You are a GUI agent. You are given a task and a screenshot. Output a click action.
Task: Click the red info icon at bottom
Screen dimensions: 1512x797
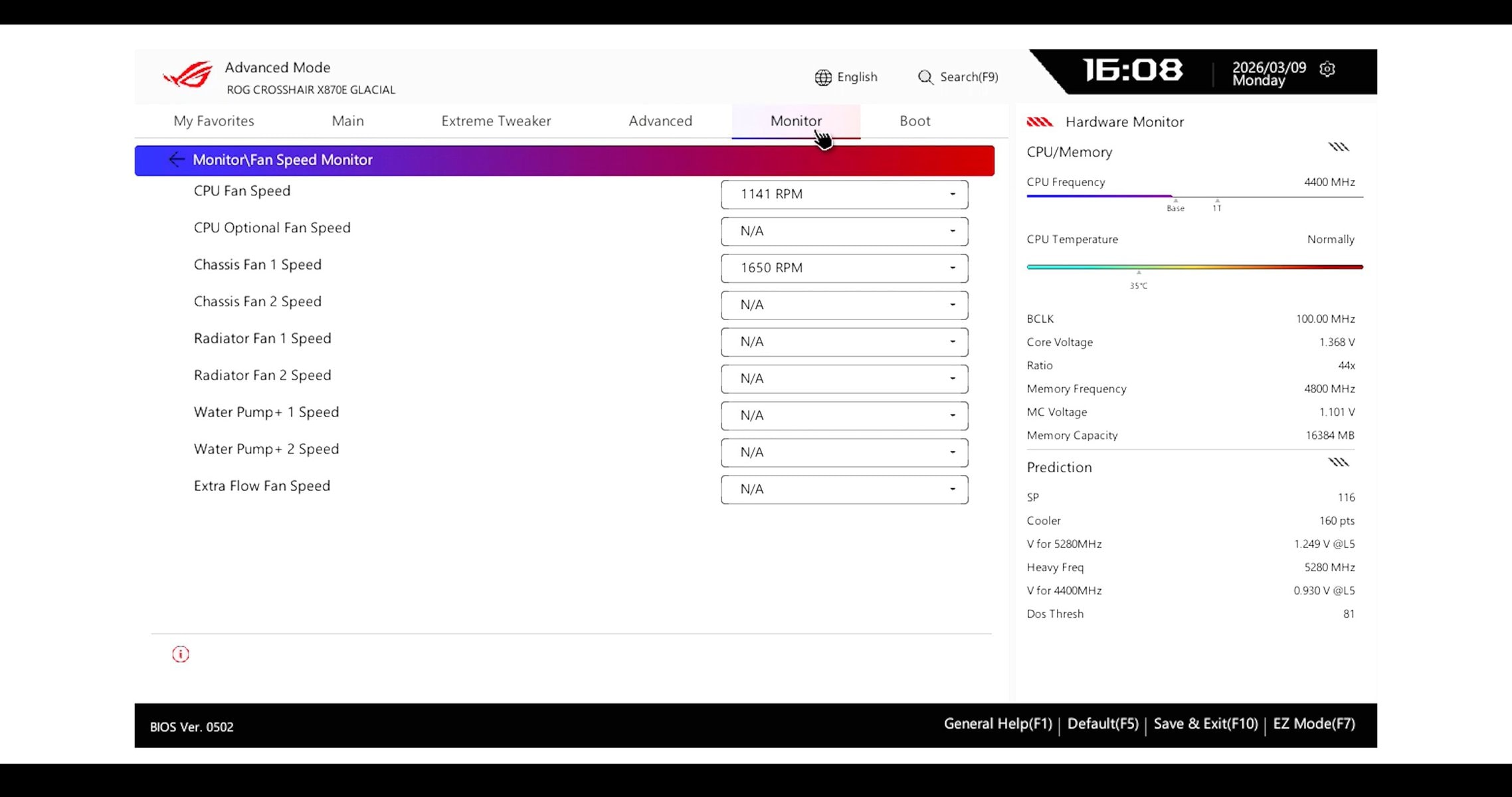[181, 654]
